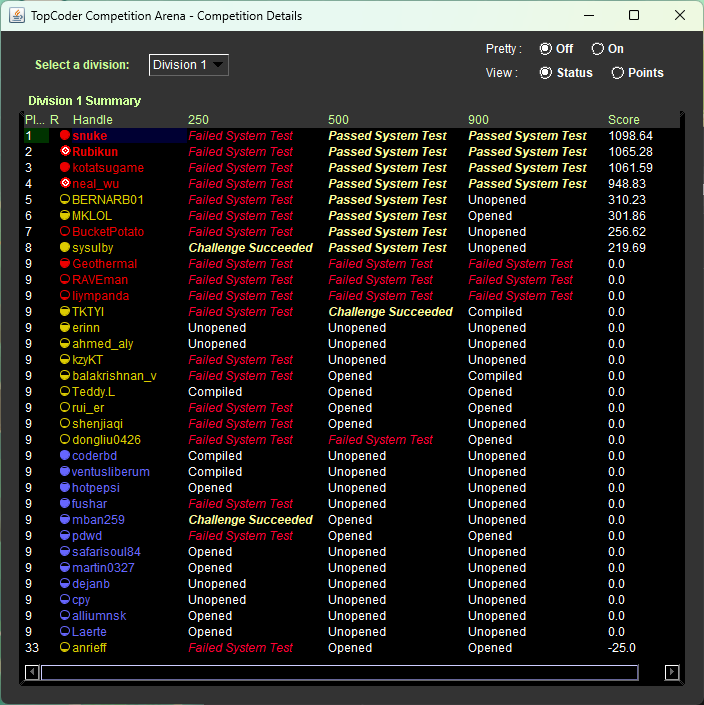The width and height of the screenshot is (704, 705).
Task: Click Geothermal's 900 Failed System Test cell
Action: 520,264
